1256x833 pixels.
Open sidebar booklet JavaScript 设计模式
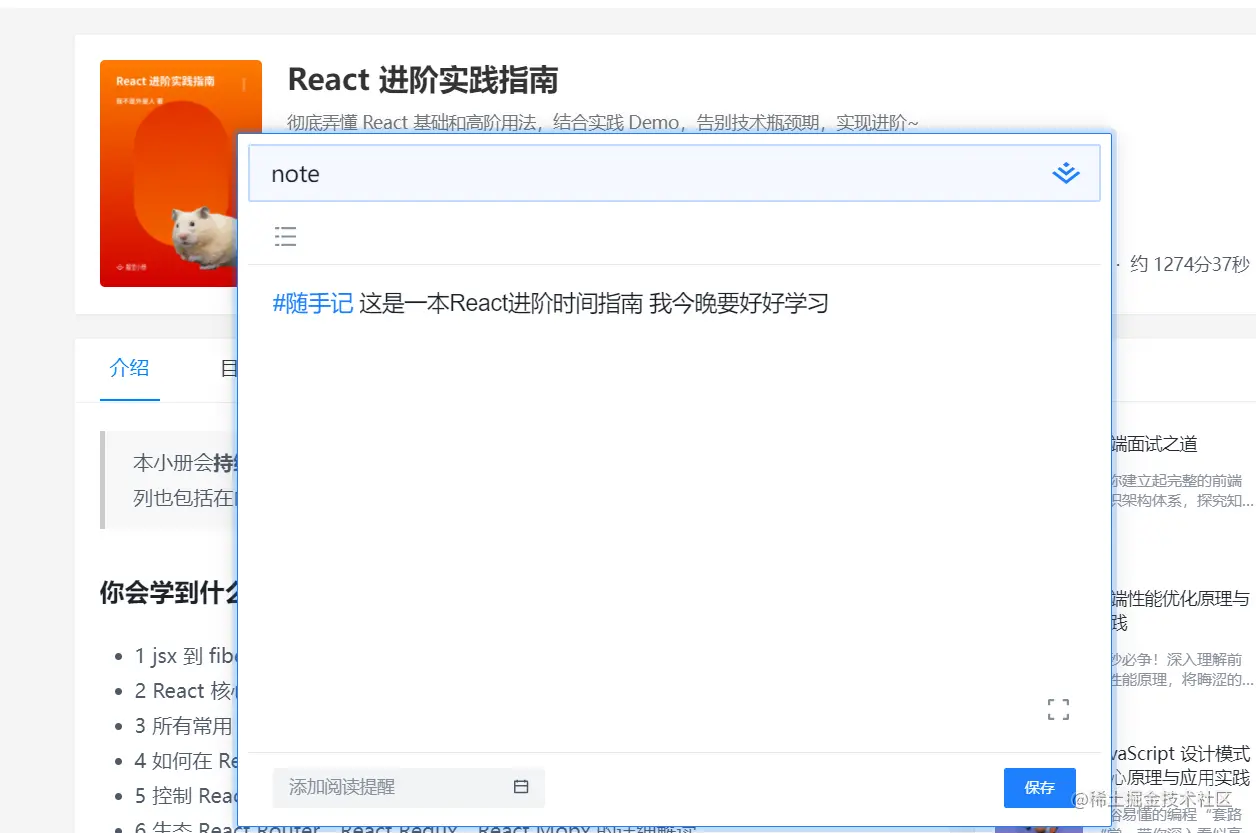point(1180,753)
